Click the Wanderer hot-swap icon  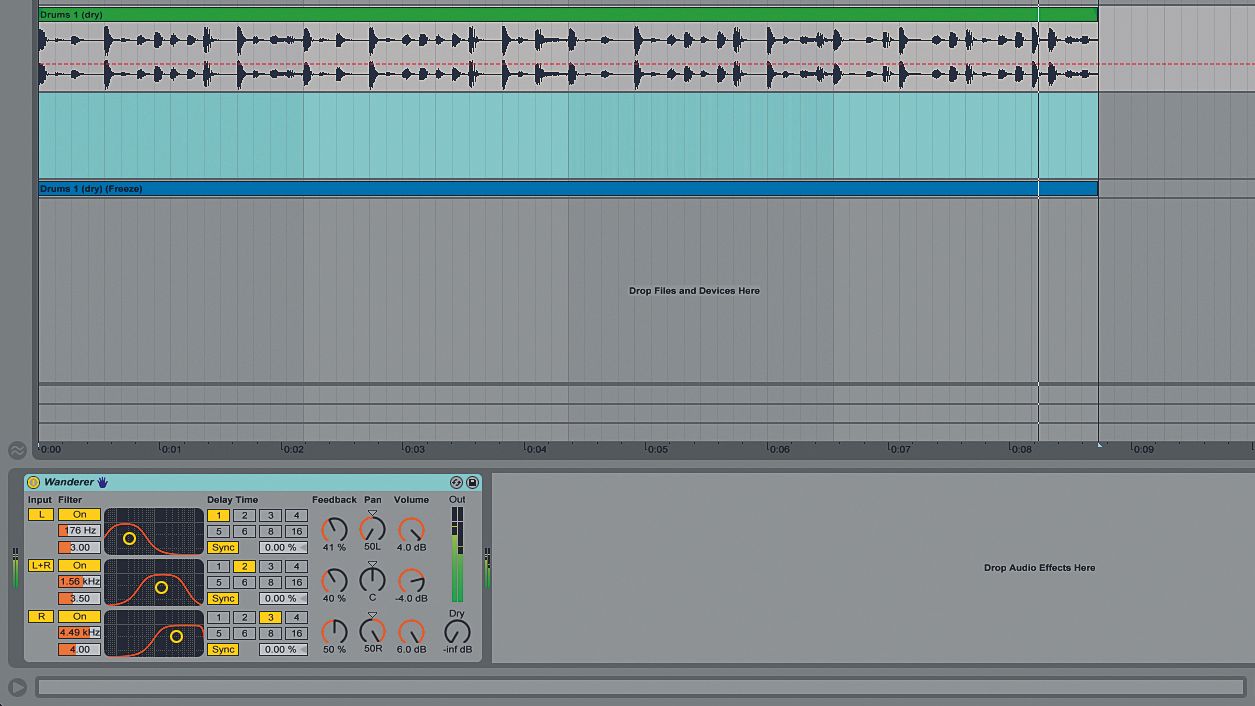click(457, 482)
